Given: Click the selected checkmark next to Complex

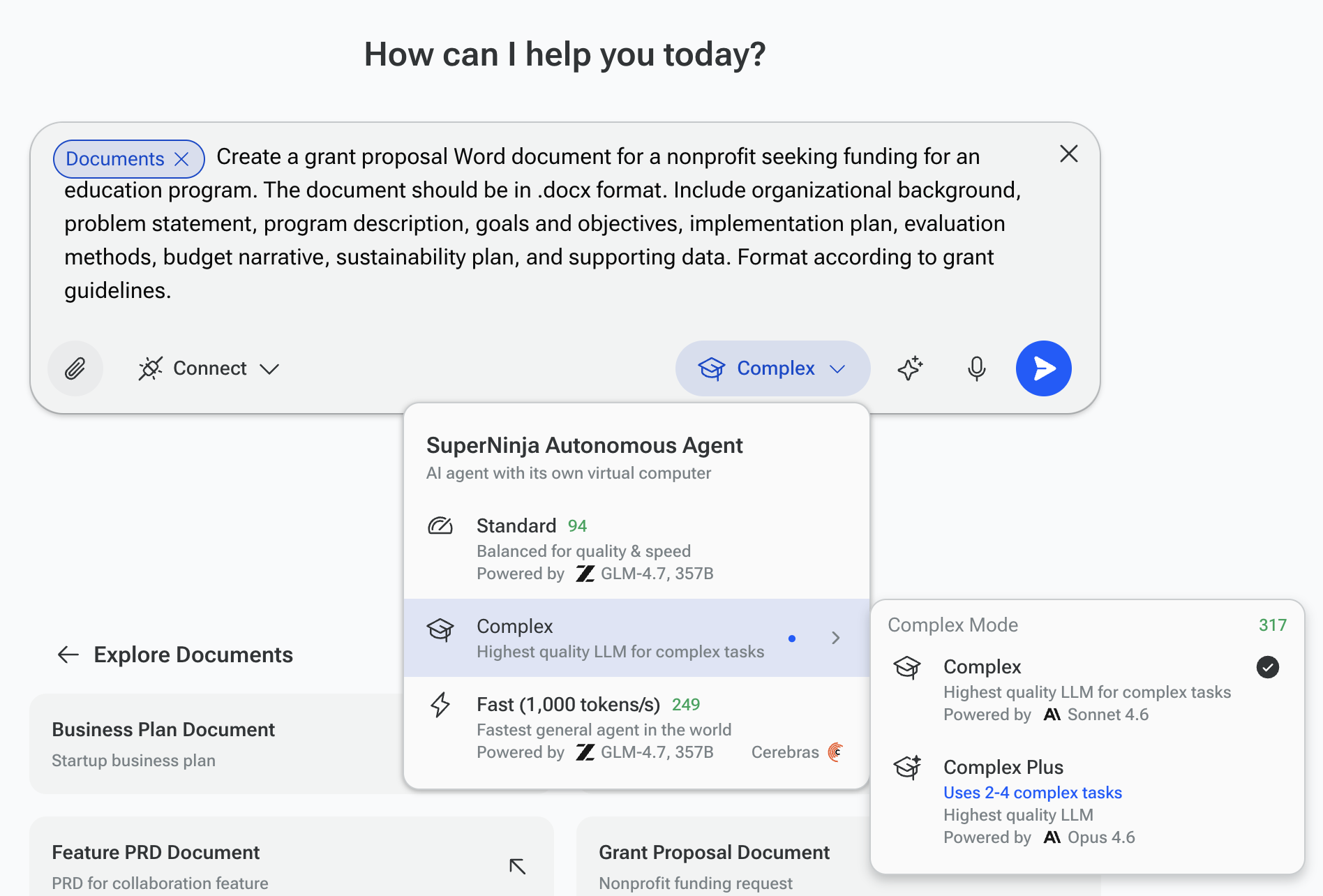Looking at the screenshot, I should pyautogui.click(x=1268, y=667).
